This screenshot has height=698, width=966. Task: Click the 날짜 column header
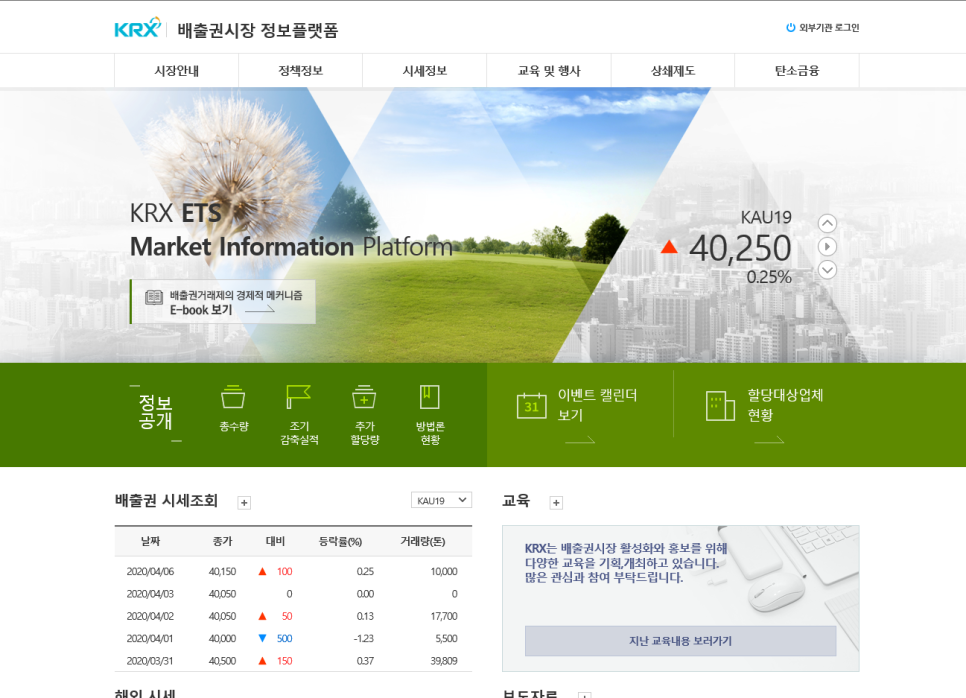[150, 541]
